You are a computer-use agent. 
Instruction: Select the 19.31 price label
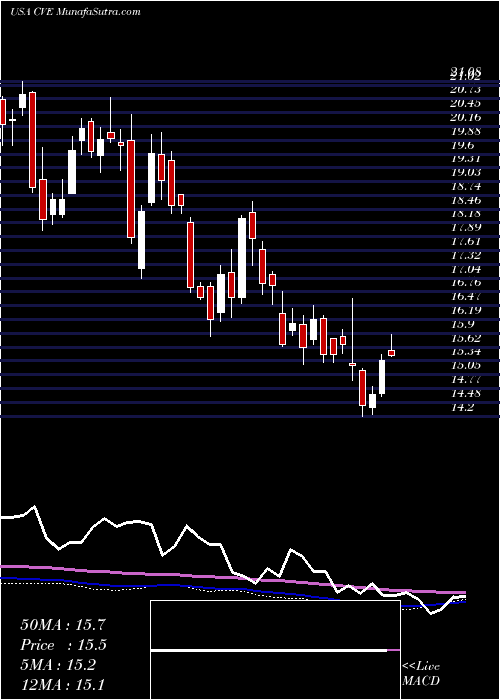tap(466, 159)
